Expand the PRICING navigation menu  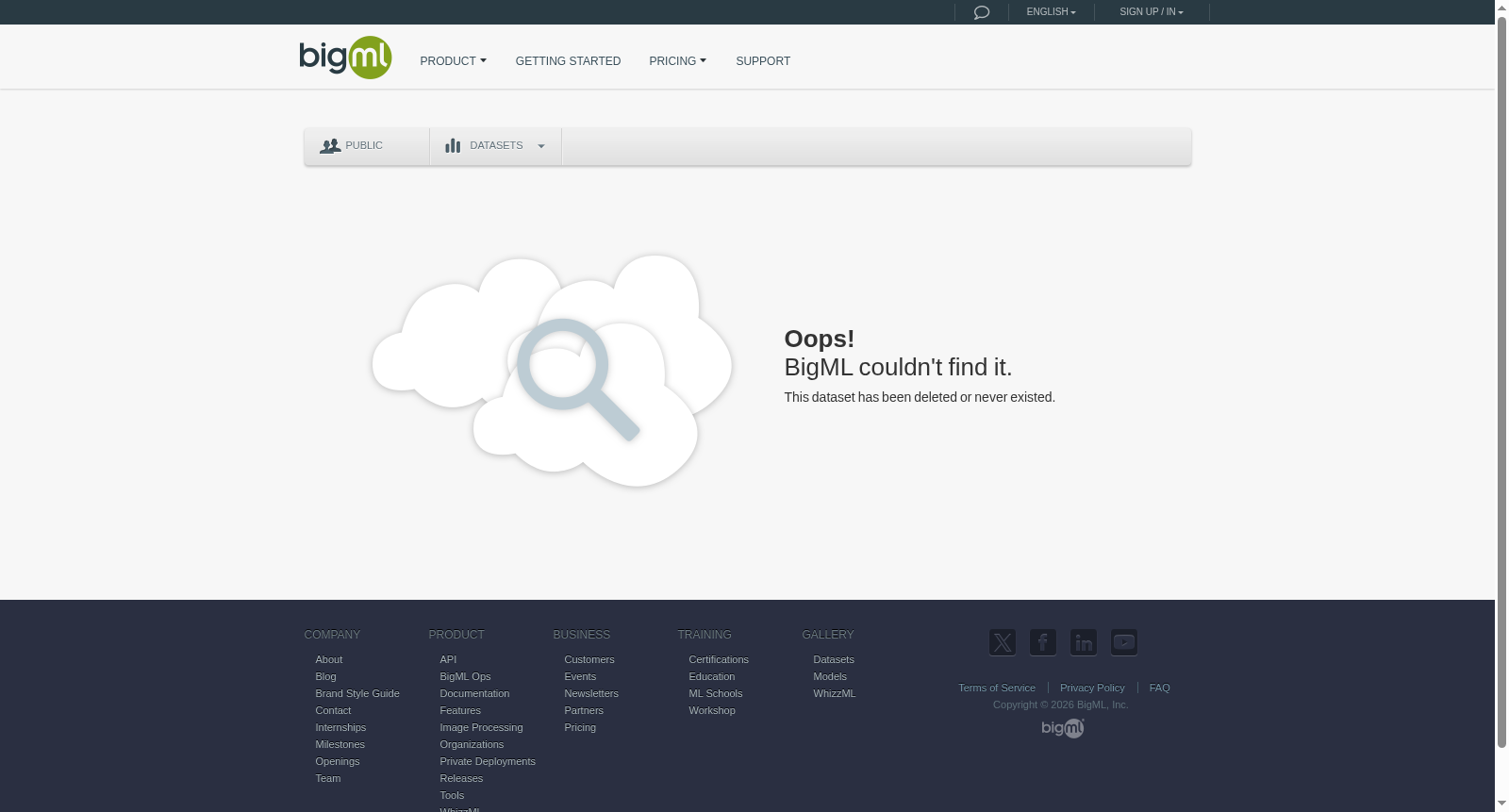[677, 61]
